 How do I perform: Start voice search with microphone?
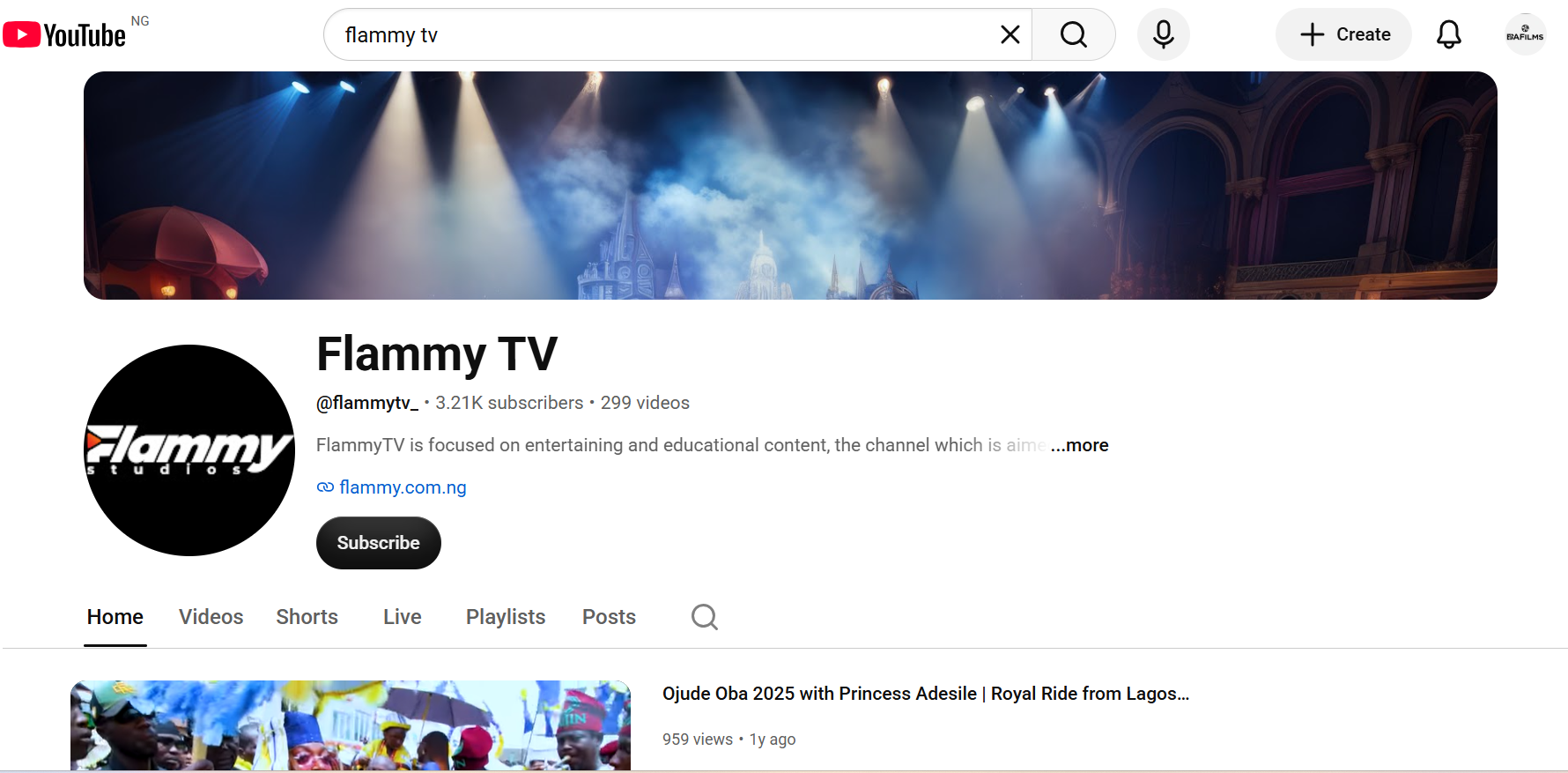pyautogui.click(x=1163, y=34)
